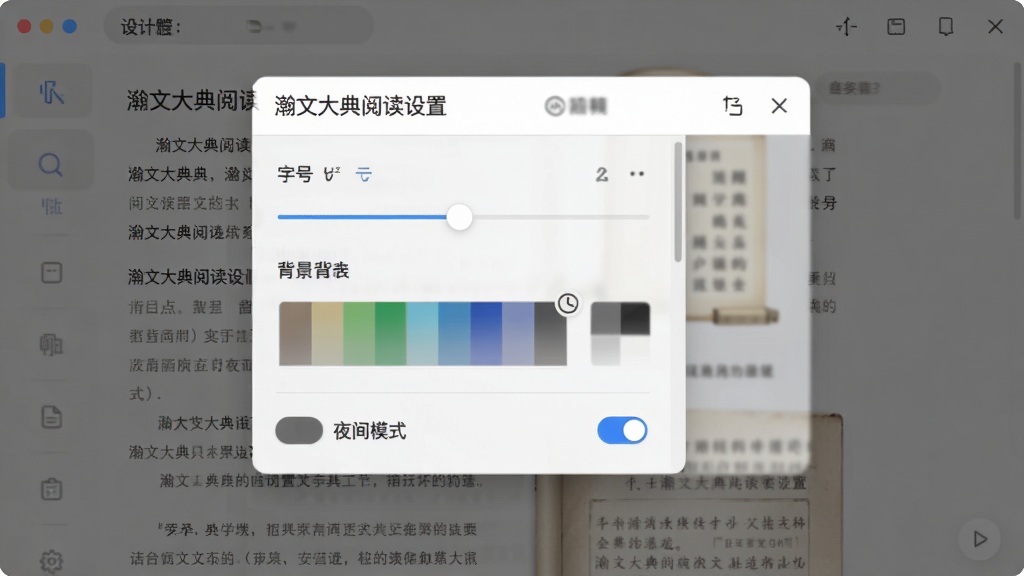The height and width of the screenshot is (576, 1024).
Task: Select the light cyan background swatch
Action: click(x=423, y=334)
